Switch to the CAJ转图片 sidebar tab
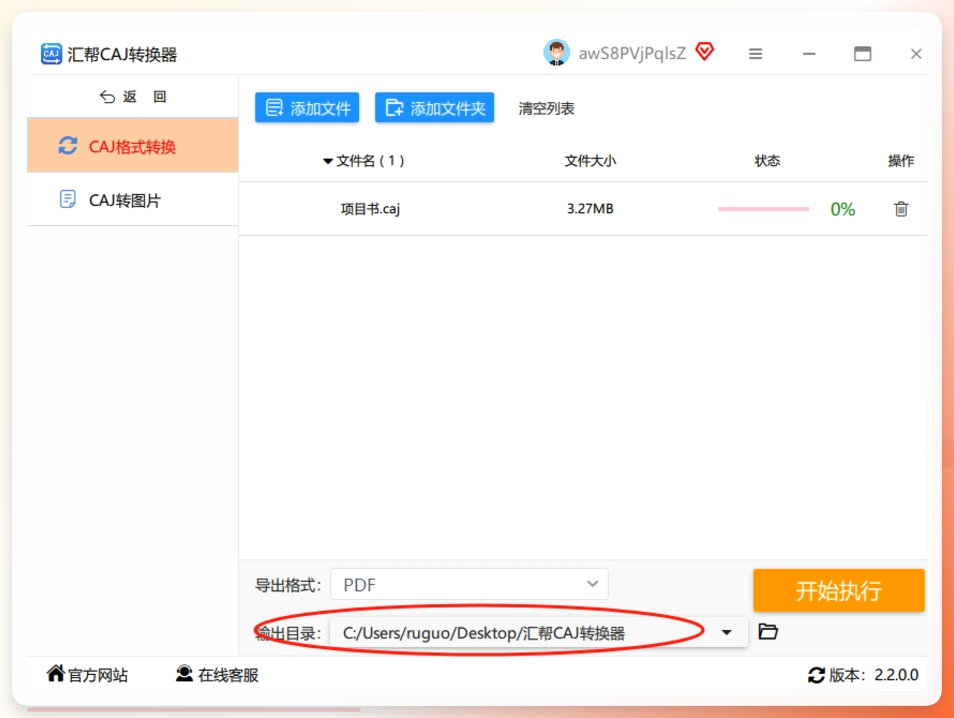This screenshot has width=954, height=718. pos(132,200)
